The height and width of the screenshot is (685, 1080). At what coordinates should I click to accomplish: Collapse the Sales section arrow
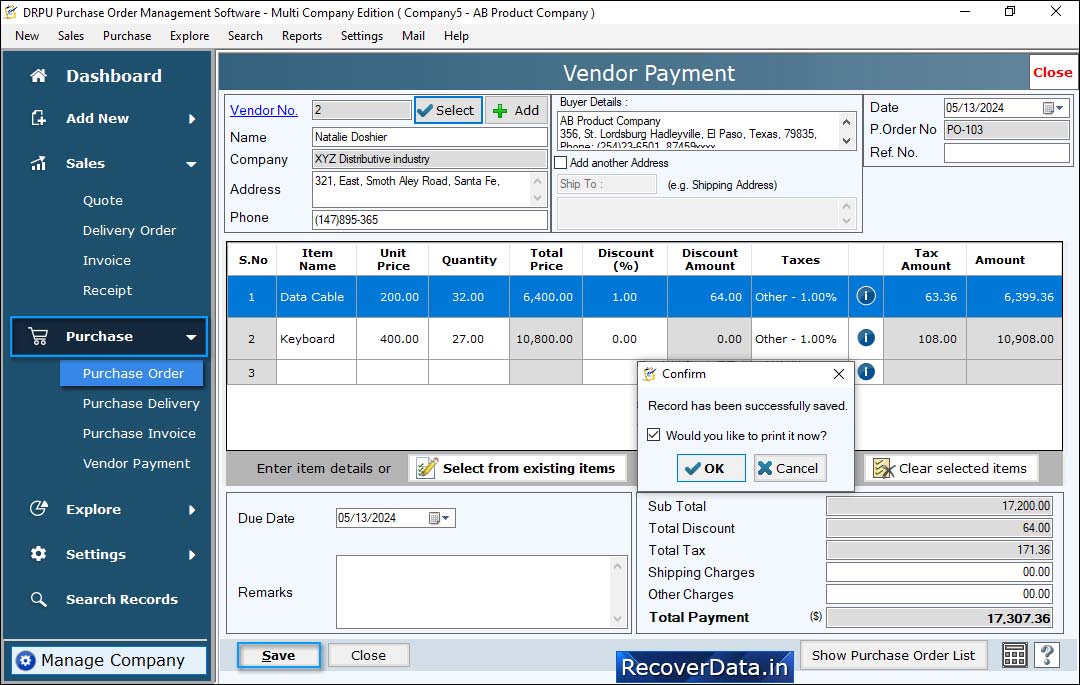coord(191,164)
